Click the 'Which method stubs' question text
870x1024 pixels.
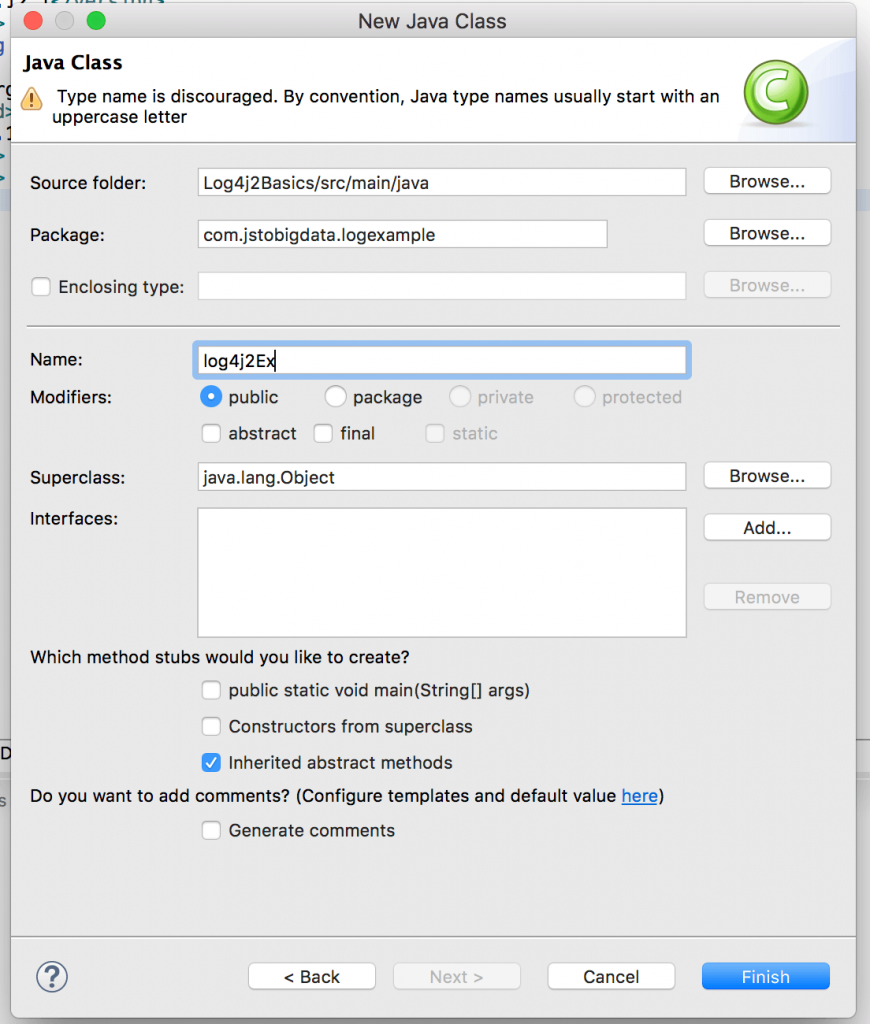[219, 656]
